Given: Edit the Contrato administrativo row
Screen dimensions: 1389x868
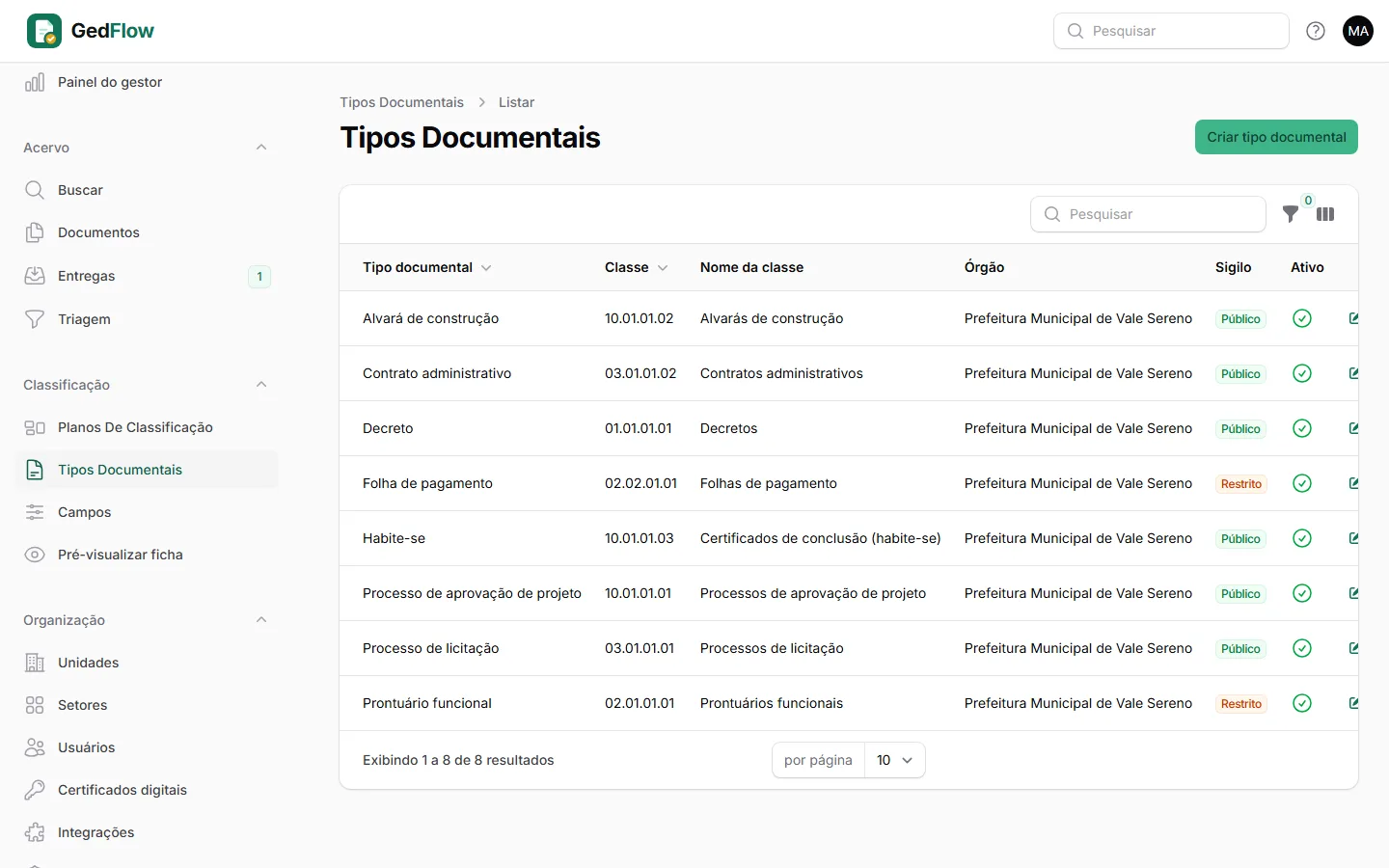Looking at the screenshot, I should [1353, 373].
